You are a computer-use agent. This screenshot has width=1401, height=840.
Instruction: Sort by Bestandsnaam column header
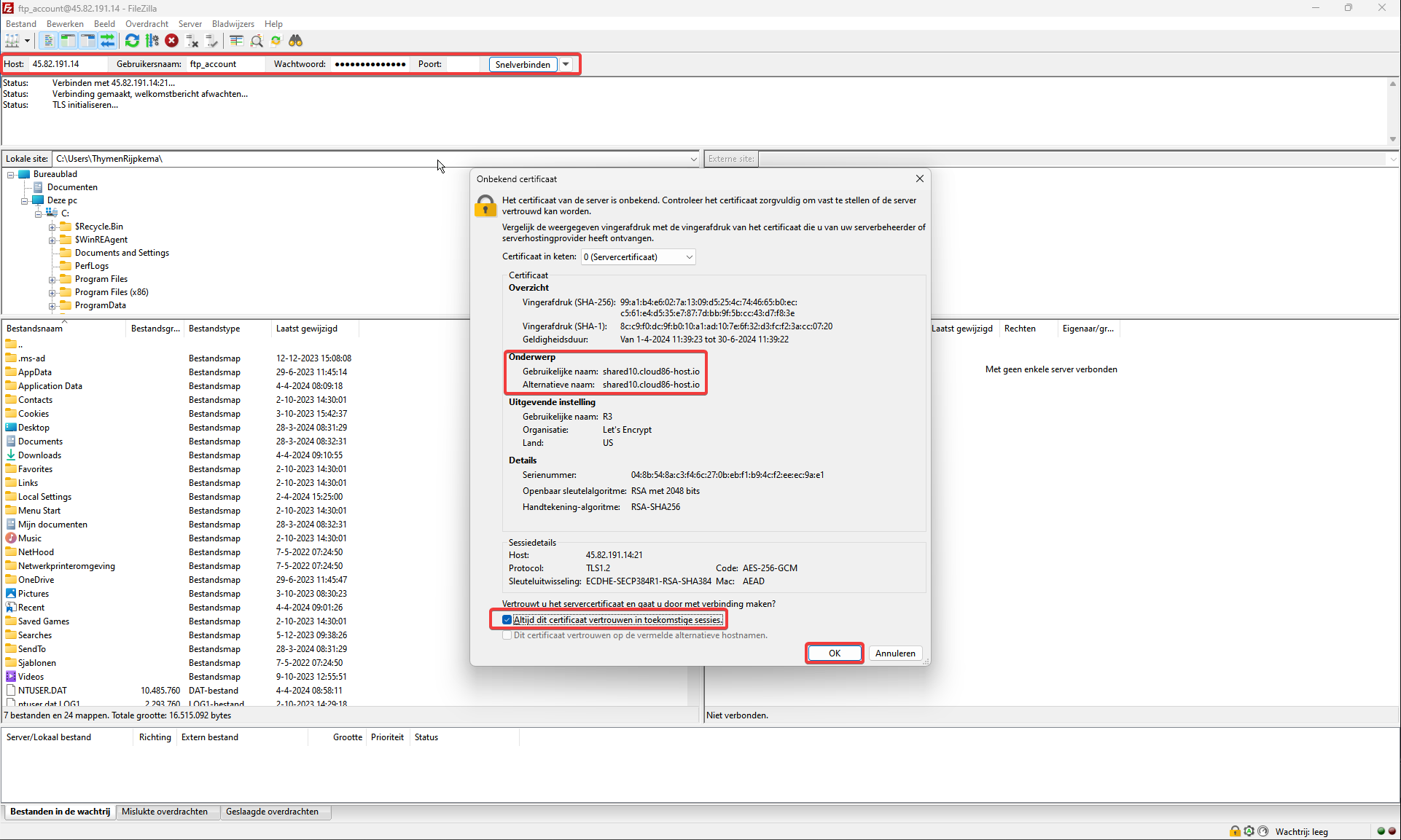(x=64, y=329)
